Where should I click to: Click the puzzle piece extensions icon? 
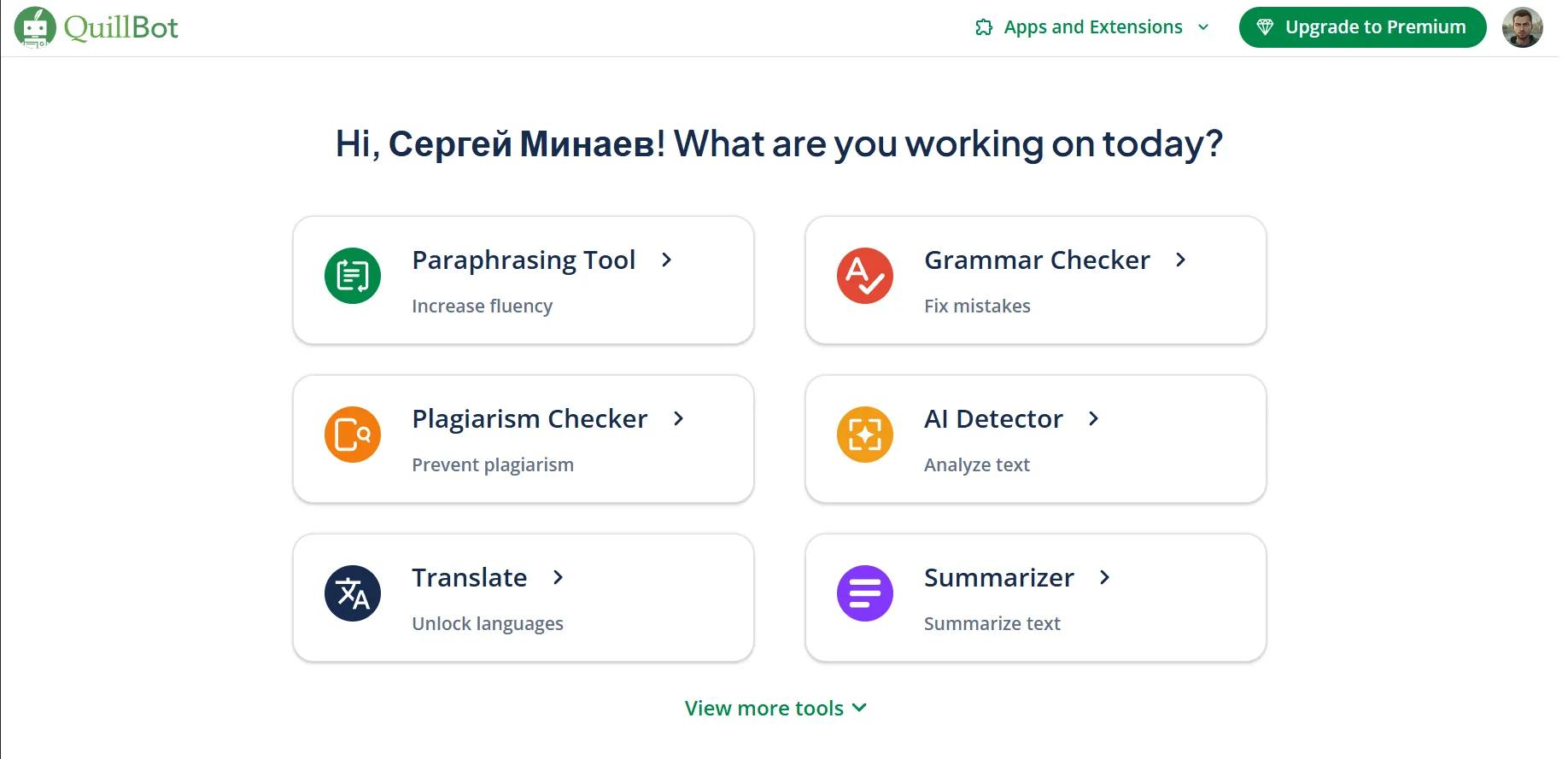pyautogui.click(x=984, y=27)
